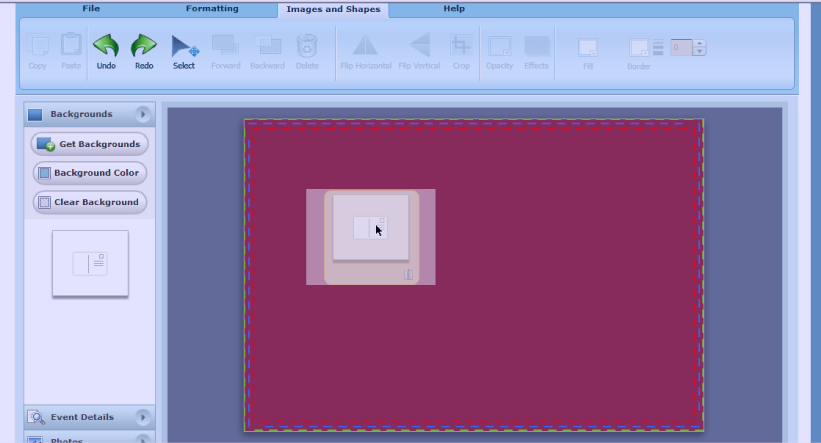Image resolution: width=821 pixels, height=443 pixels.
Task: Bring object Forward
Action: [x=226, y=52]
